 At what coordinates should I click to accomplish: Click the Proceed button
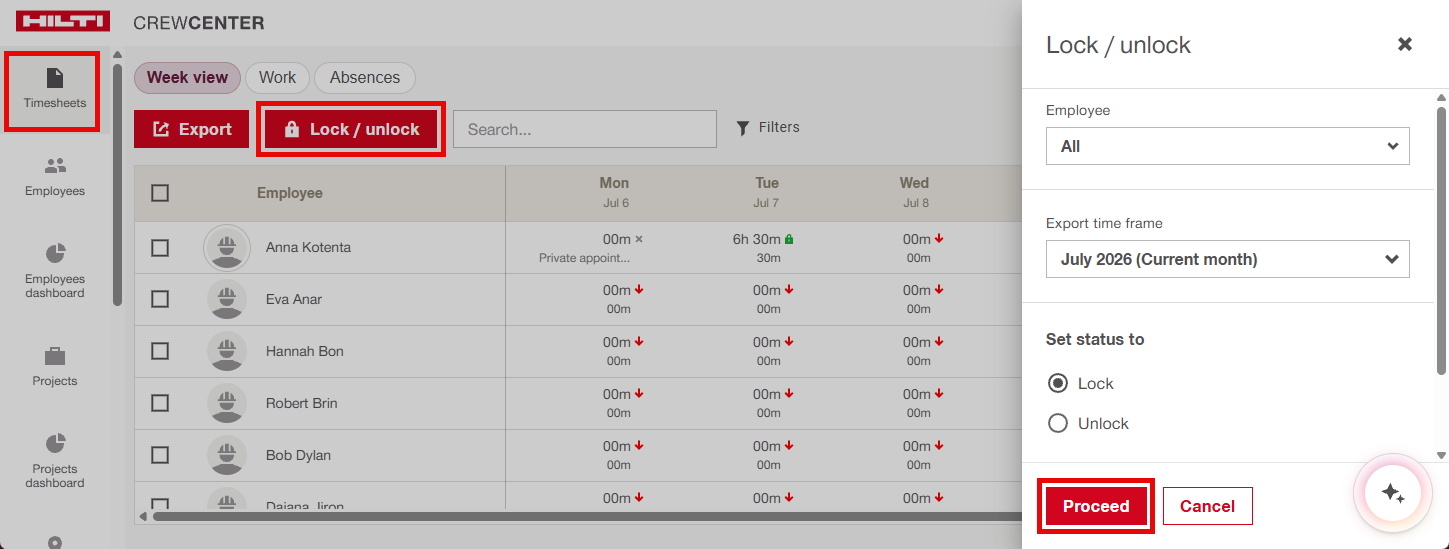tap(1096, 506)
